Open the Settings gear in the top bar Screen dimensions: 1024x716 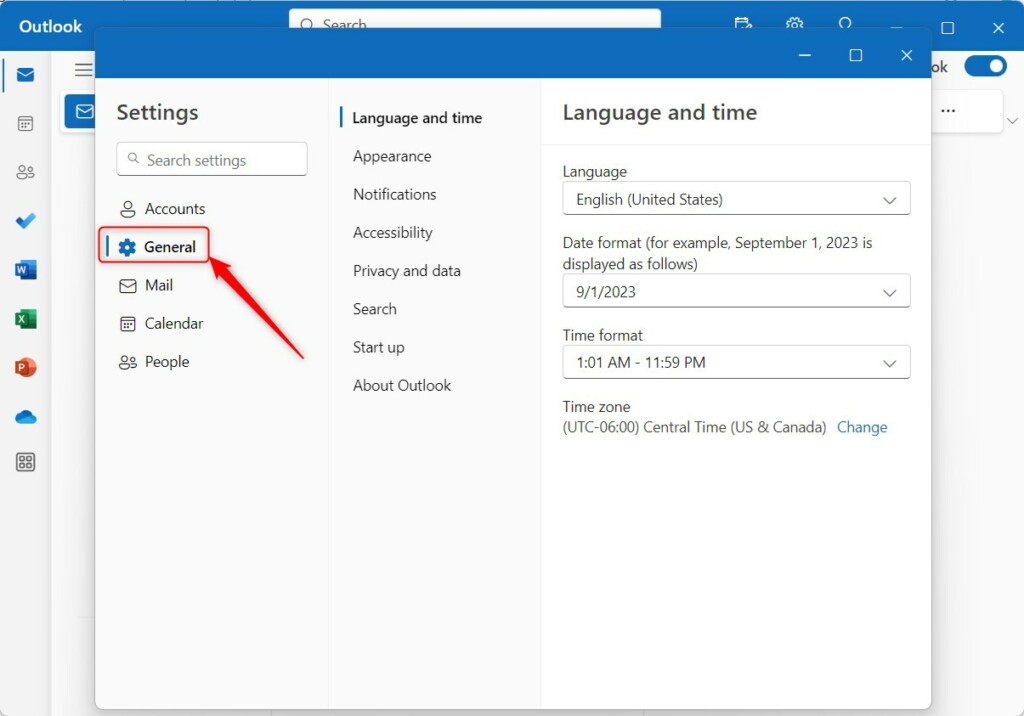pos(795,24)
